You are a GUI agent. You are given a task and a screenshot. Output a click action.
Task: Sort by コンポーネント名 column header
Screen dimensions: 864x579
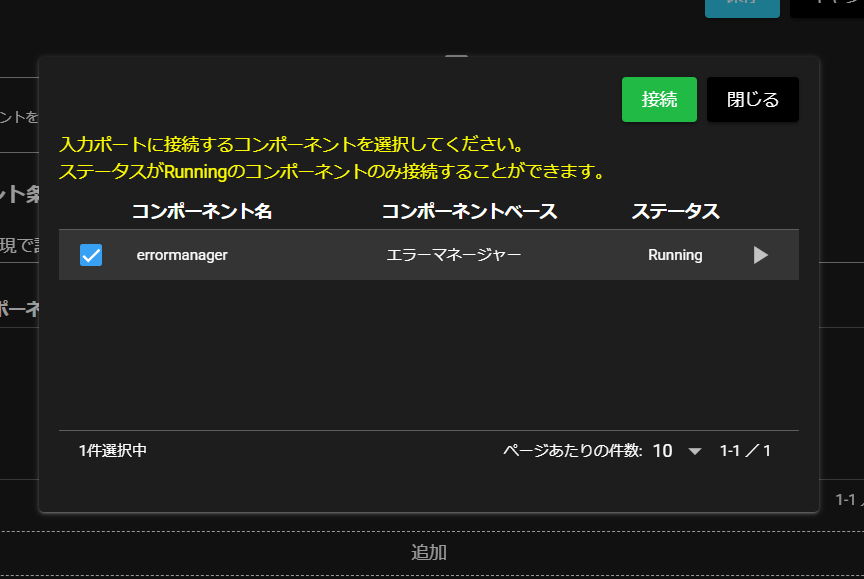pos(201,212)
